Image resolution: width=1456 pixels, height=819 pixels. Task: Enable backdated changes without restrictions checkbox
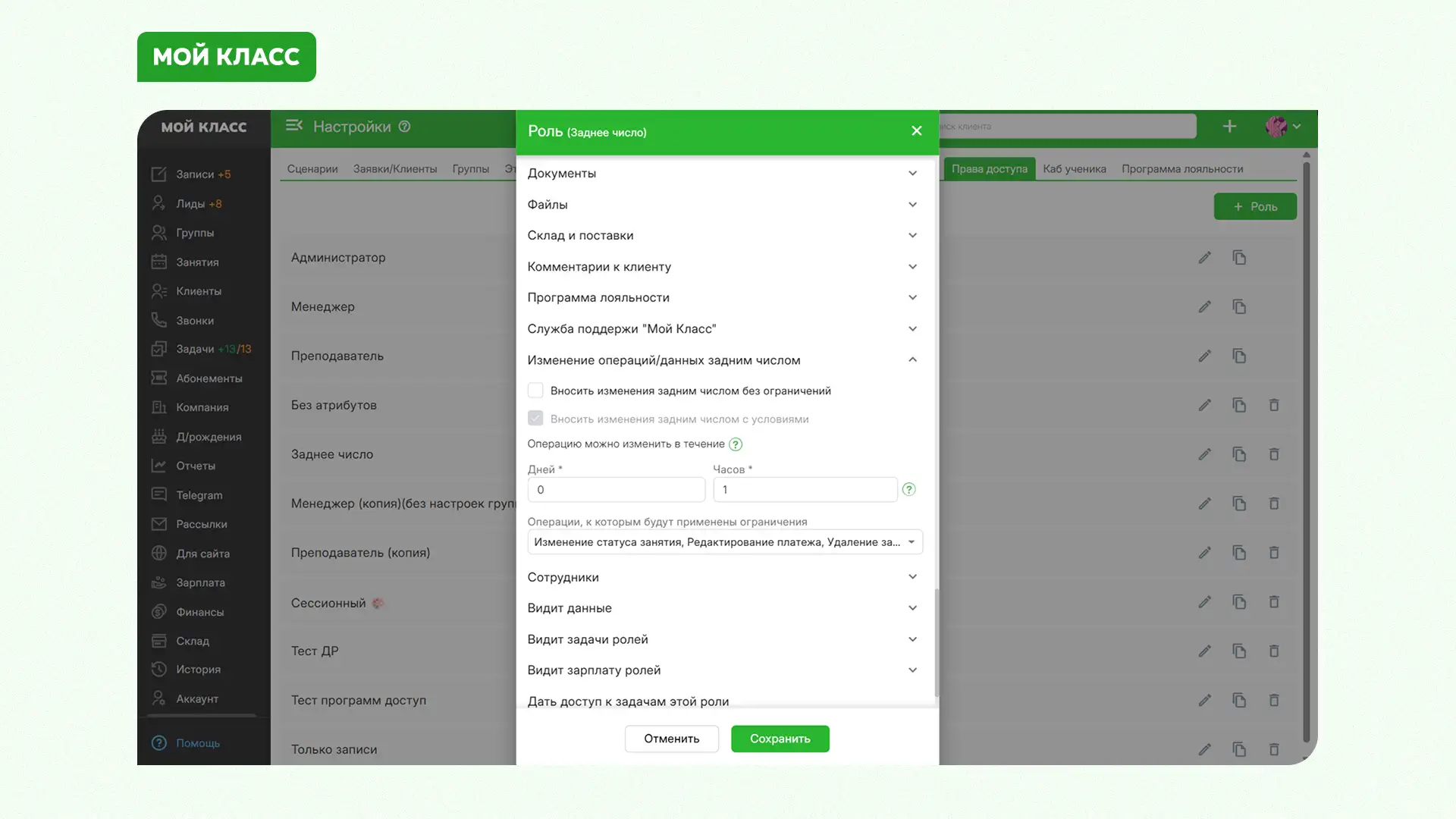click(x=535, y=391)
